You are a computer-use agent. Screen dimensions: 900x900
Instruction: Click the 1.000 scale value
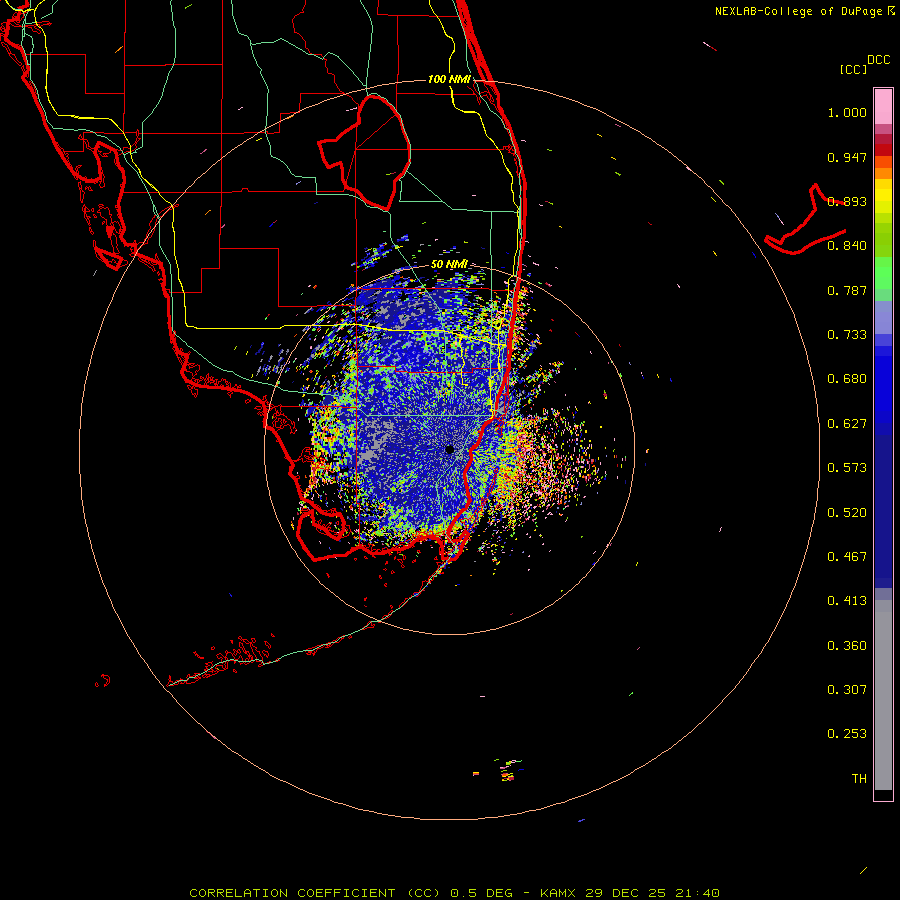pos(847,112)
